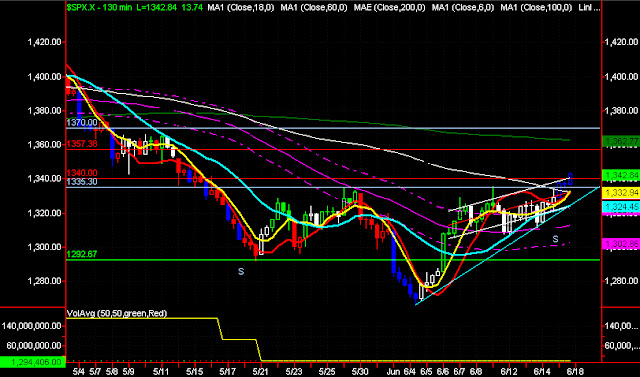The width and height of the screenshot is (640, 377).
Task: Click 1,320.00 on the left price axis
Action: 45,213
